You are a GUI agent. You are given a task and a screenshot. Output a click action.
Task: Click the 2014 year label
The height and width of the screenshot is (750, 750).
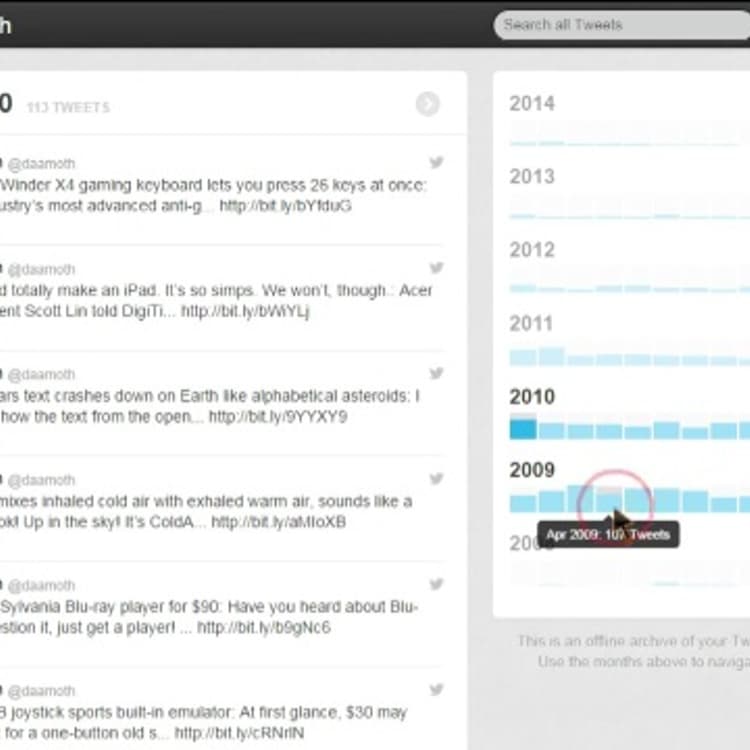tap(532, 103)
